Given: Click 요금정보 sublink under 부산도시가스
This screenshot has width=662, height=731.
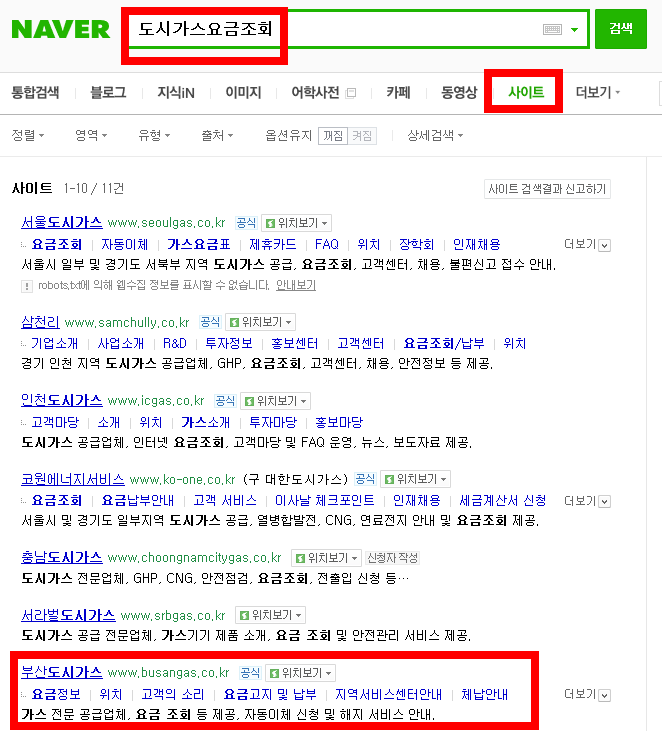Looking at the screenshot, I should tap(56, 695).
